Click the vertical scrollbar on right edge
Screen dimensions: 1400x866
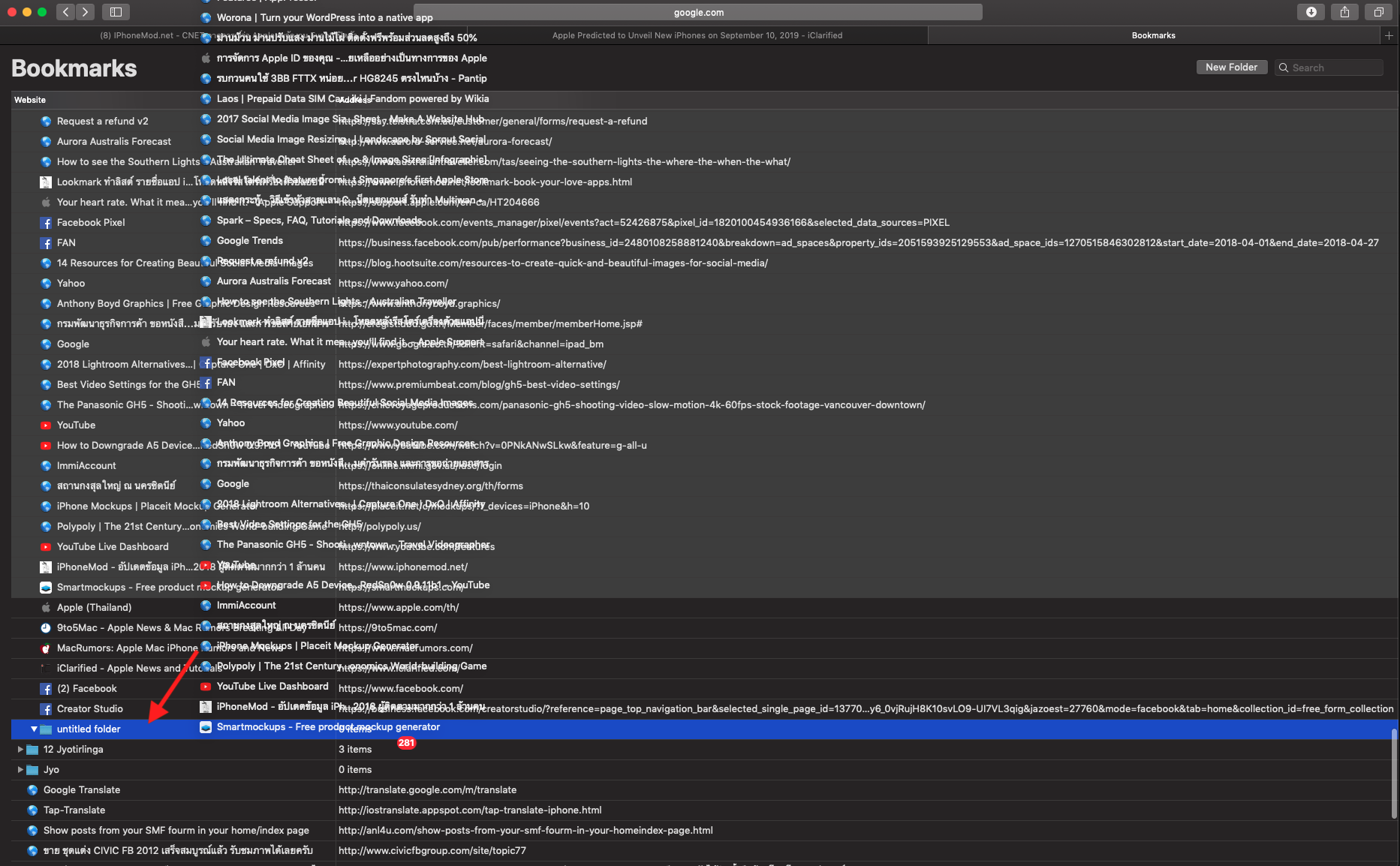pos(1394,773)
